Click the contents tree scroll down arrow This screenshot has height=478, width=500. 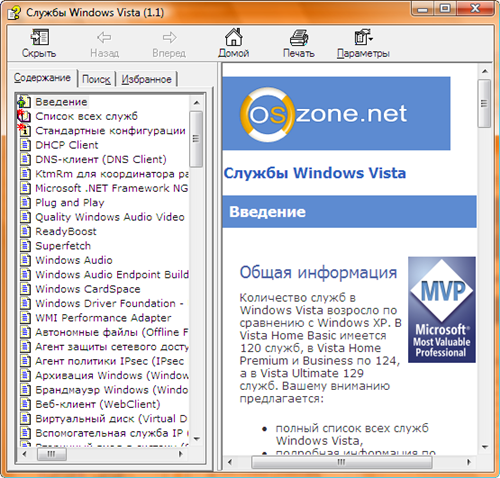click(196, 439)
